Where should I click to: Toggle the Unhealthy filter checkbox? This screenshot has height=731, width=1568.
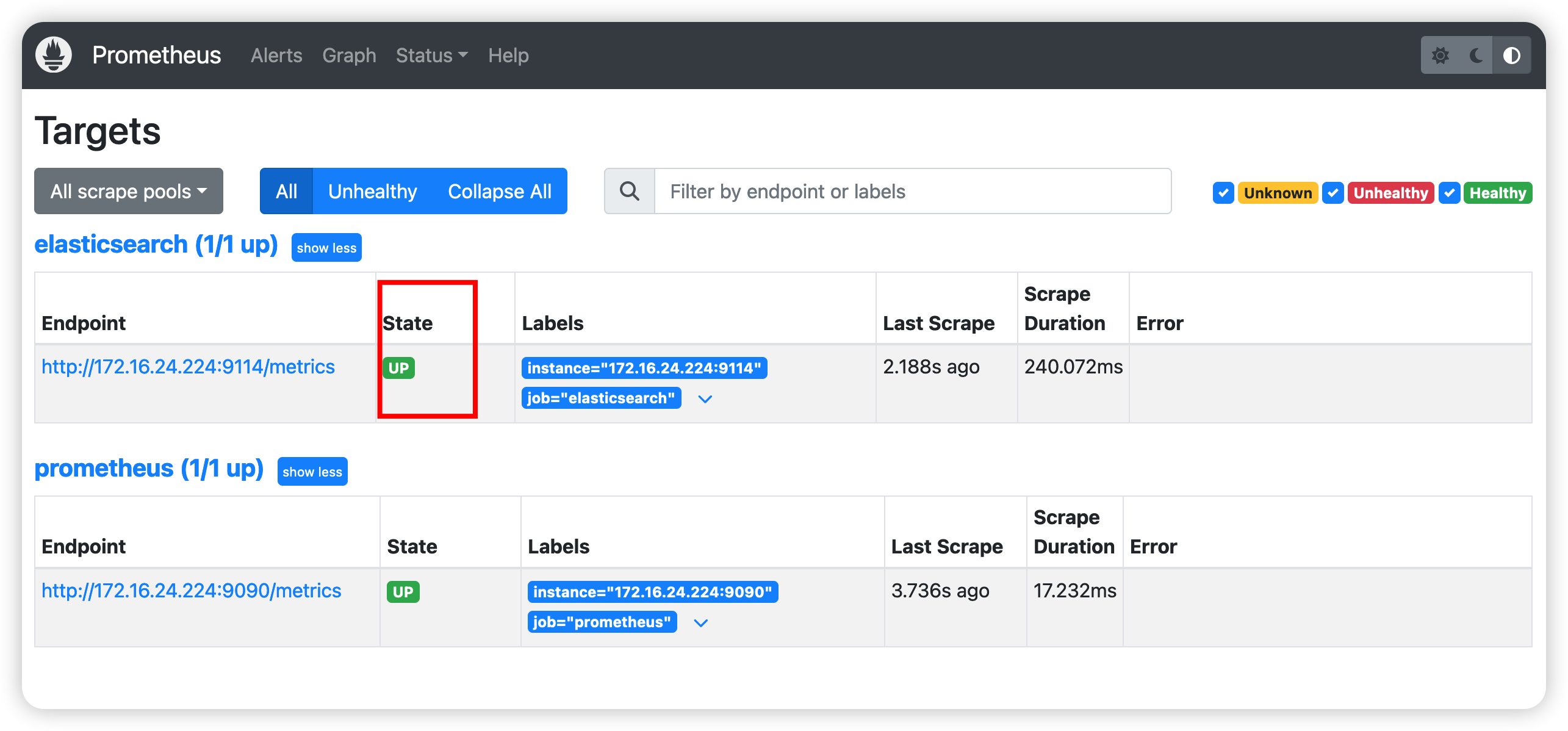[x=1337, y=191]
